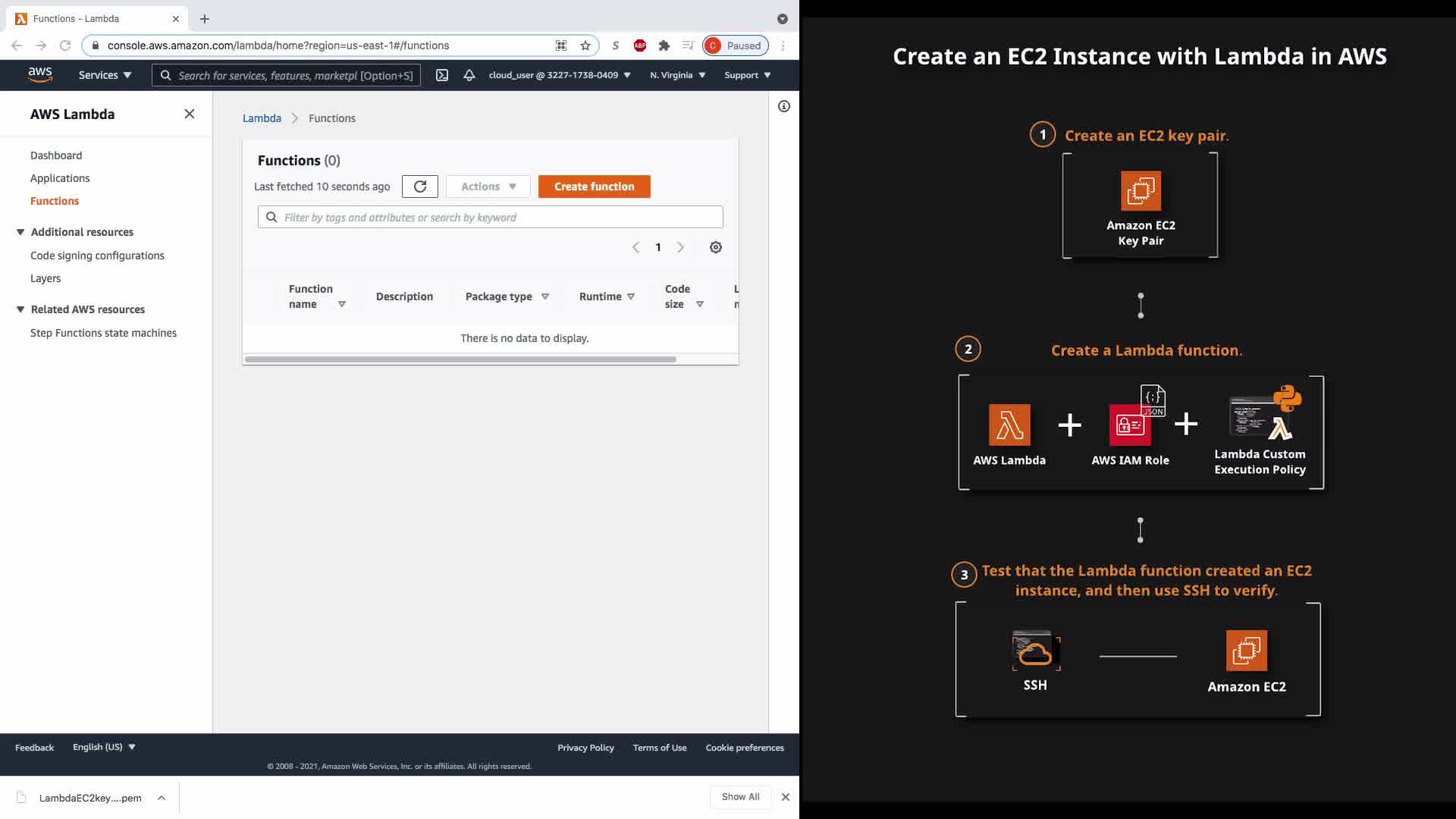Collapse the Additional resources section
This screenshot has width=1456, height=819.
click(x=20, y=232)
